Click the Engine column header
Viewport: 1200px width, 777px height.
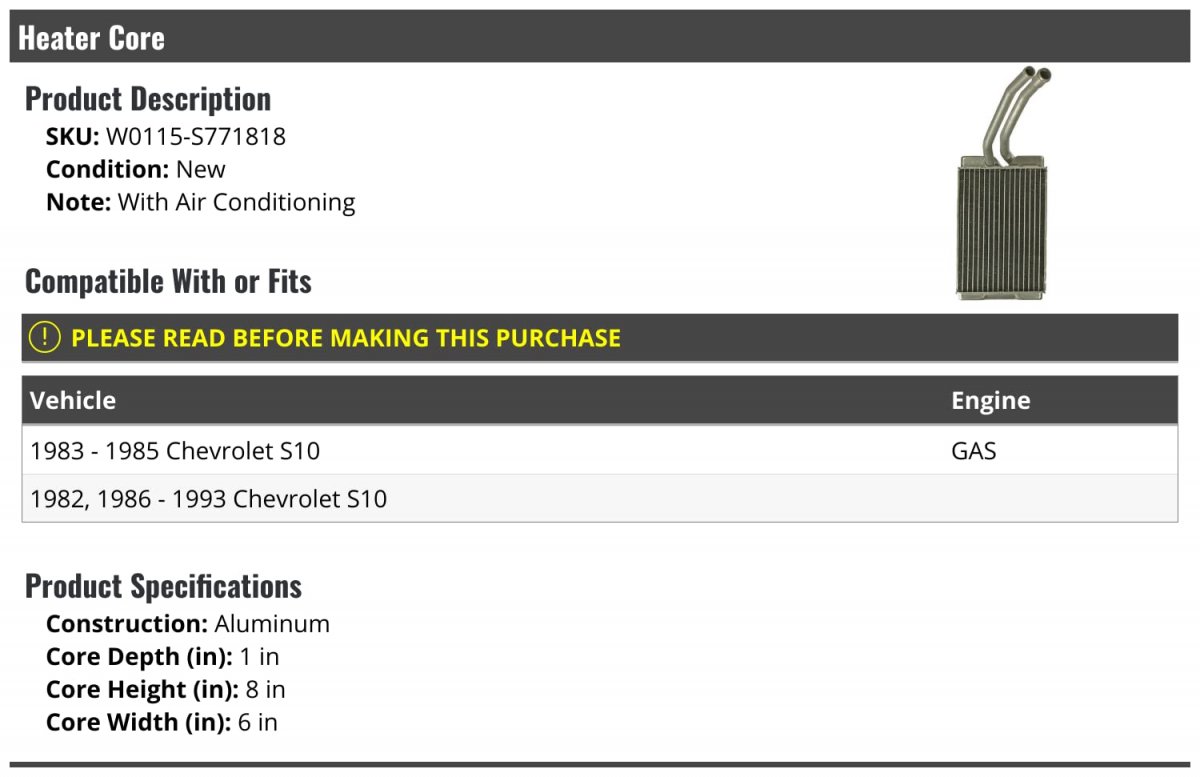(x=990, y=400)
